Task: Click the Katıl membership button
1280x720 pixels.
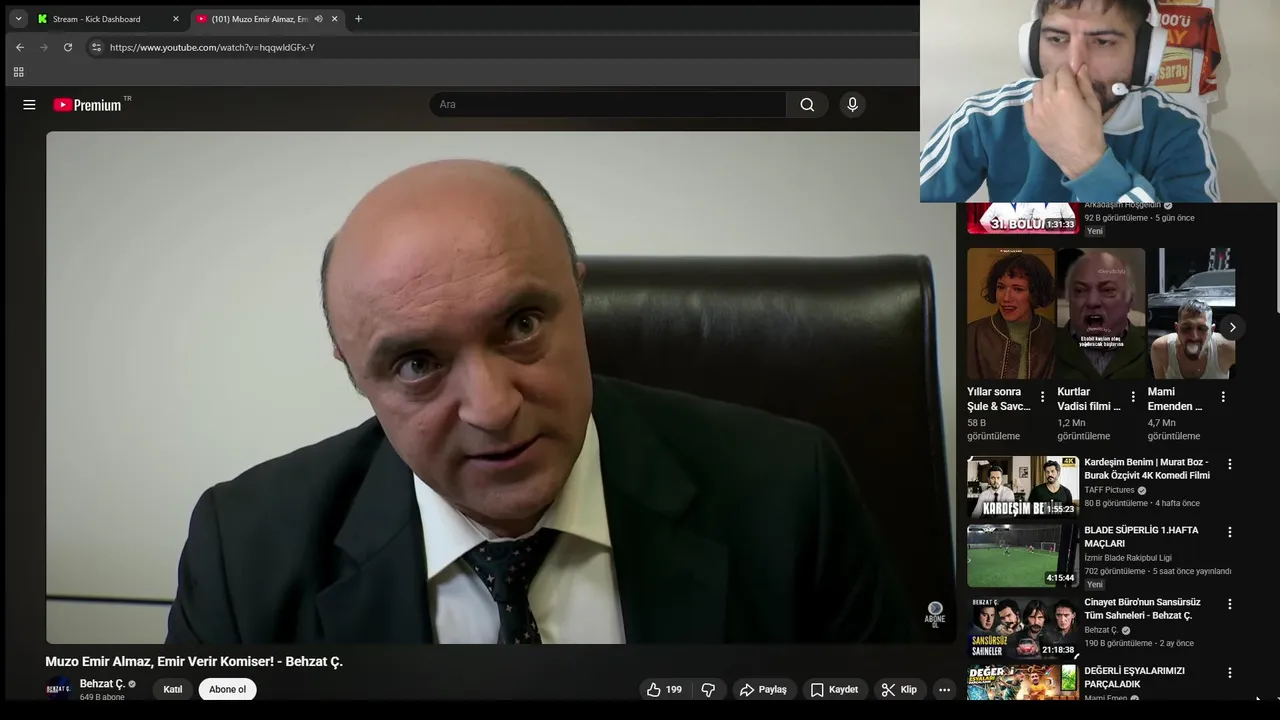Action: pyautogui.click(x=173, y=689)
